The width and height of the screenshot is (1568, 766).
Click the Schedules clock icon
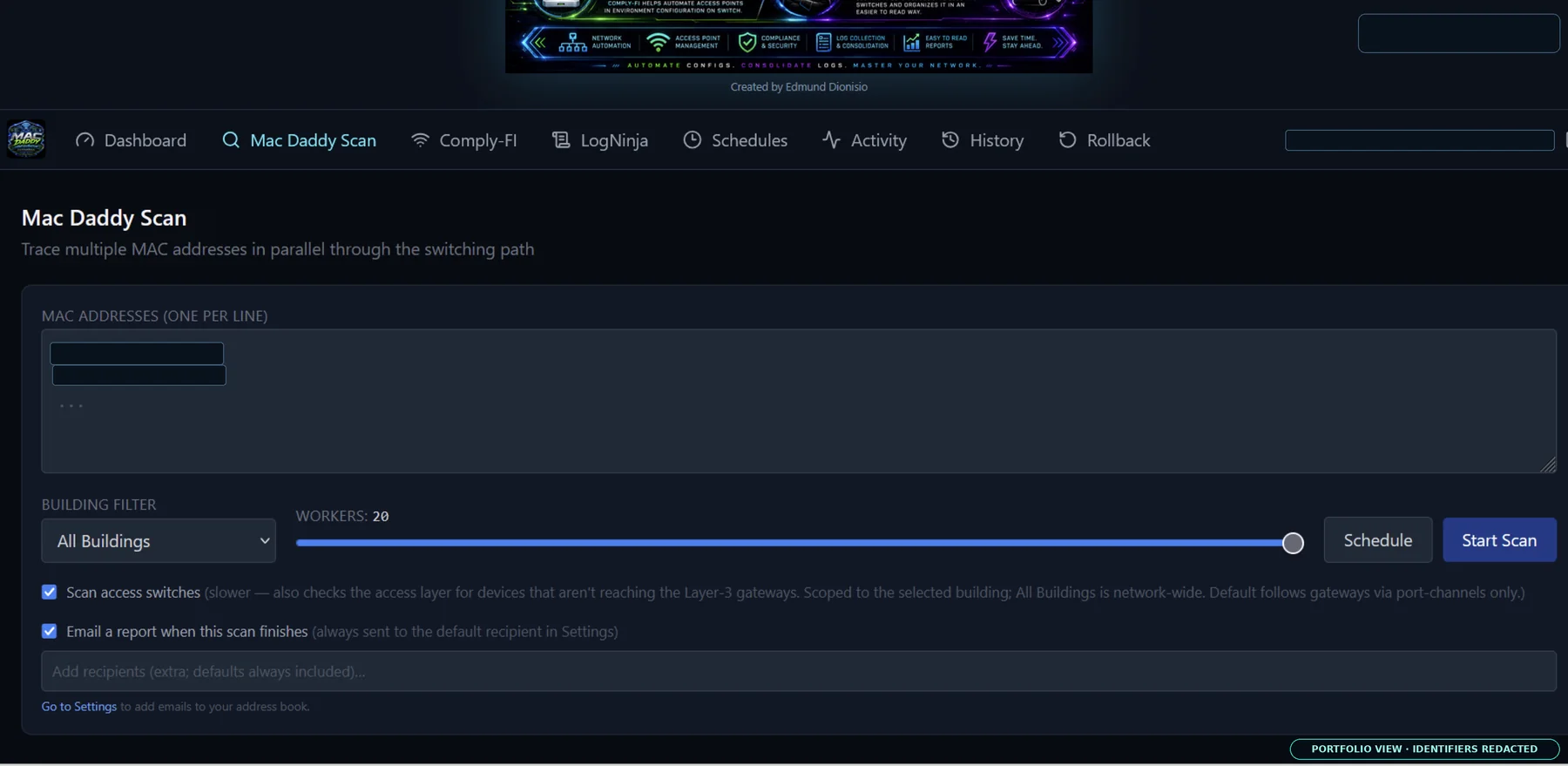(x=693, y=140)
